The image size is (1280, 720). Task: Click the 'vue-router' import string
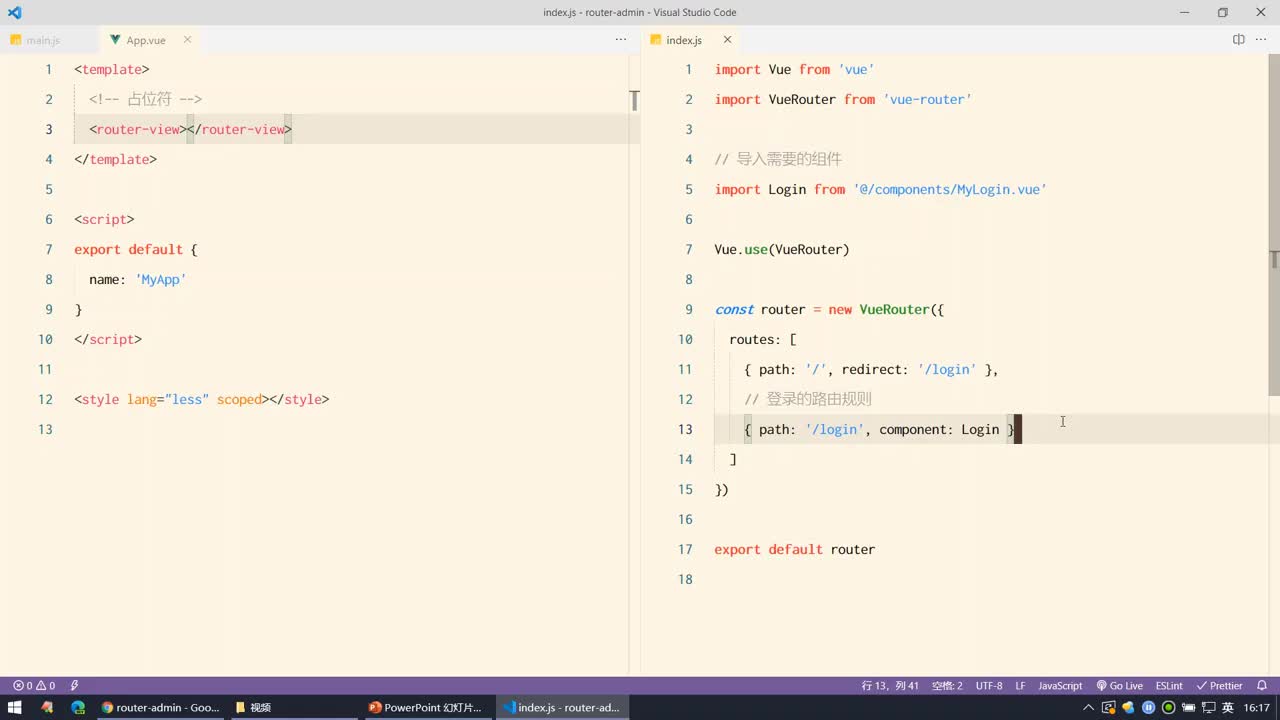(x=928, y=99)
